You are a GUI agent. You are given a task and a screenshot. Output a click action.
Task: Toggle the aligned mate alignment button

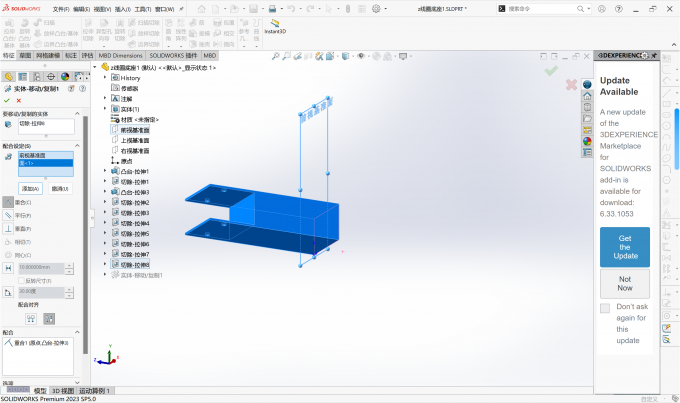pyautogui.click(x=31, y=319)
